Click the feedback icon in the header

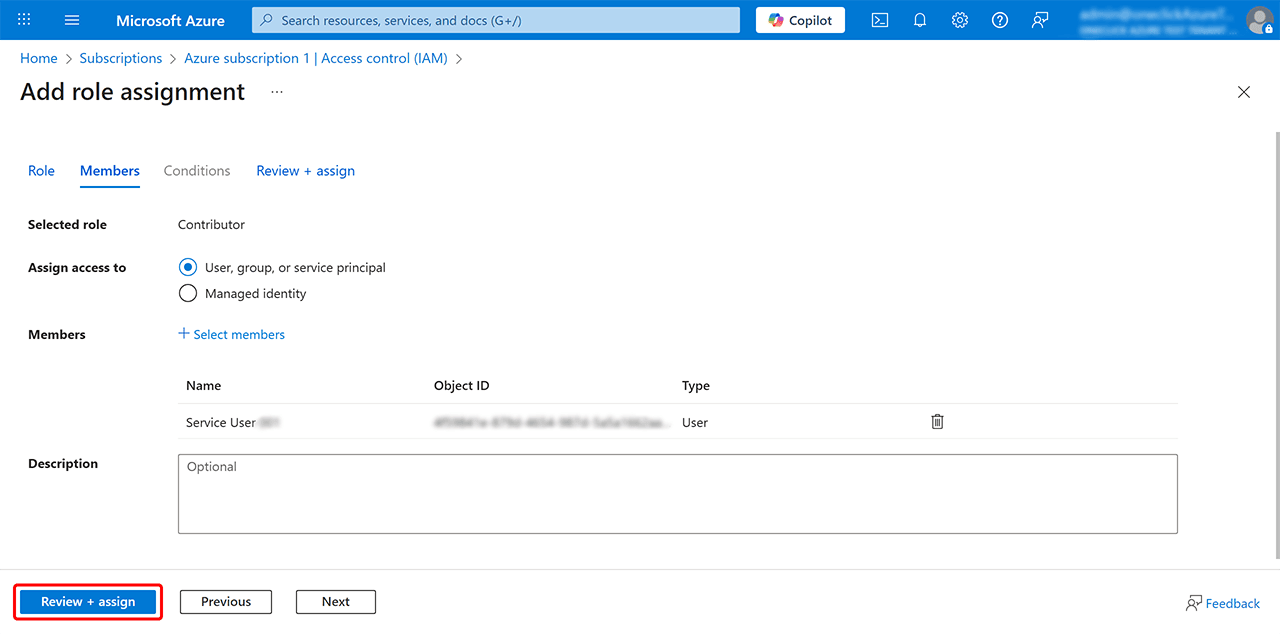coord(1040,20)
